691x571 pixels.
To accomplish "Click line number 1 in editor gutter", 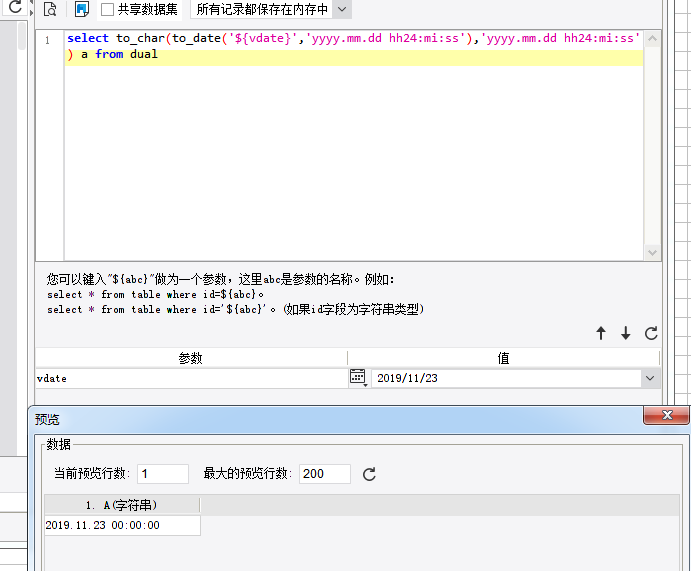I will (47, 41).
